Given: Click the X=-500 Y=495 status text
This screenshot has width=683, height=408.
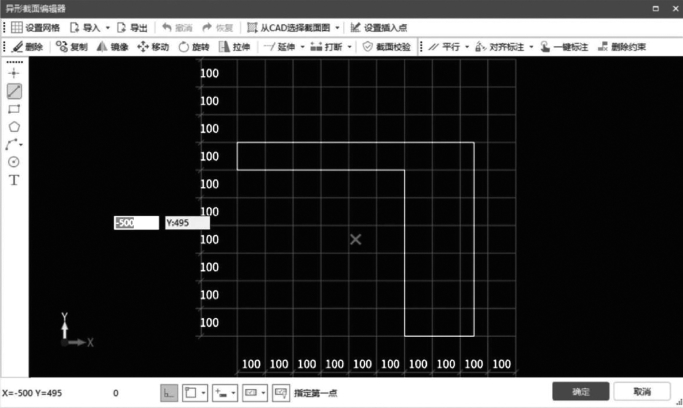Looking at the screenshot, I should tap(32, 393).
